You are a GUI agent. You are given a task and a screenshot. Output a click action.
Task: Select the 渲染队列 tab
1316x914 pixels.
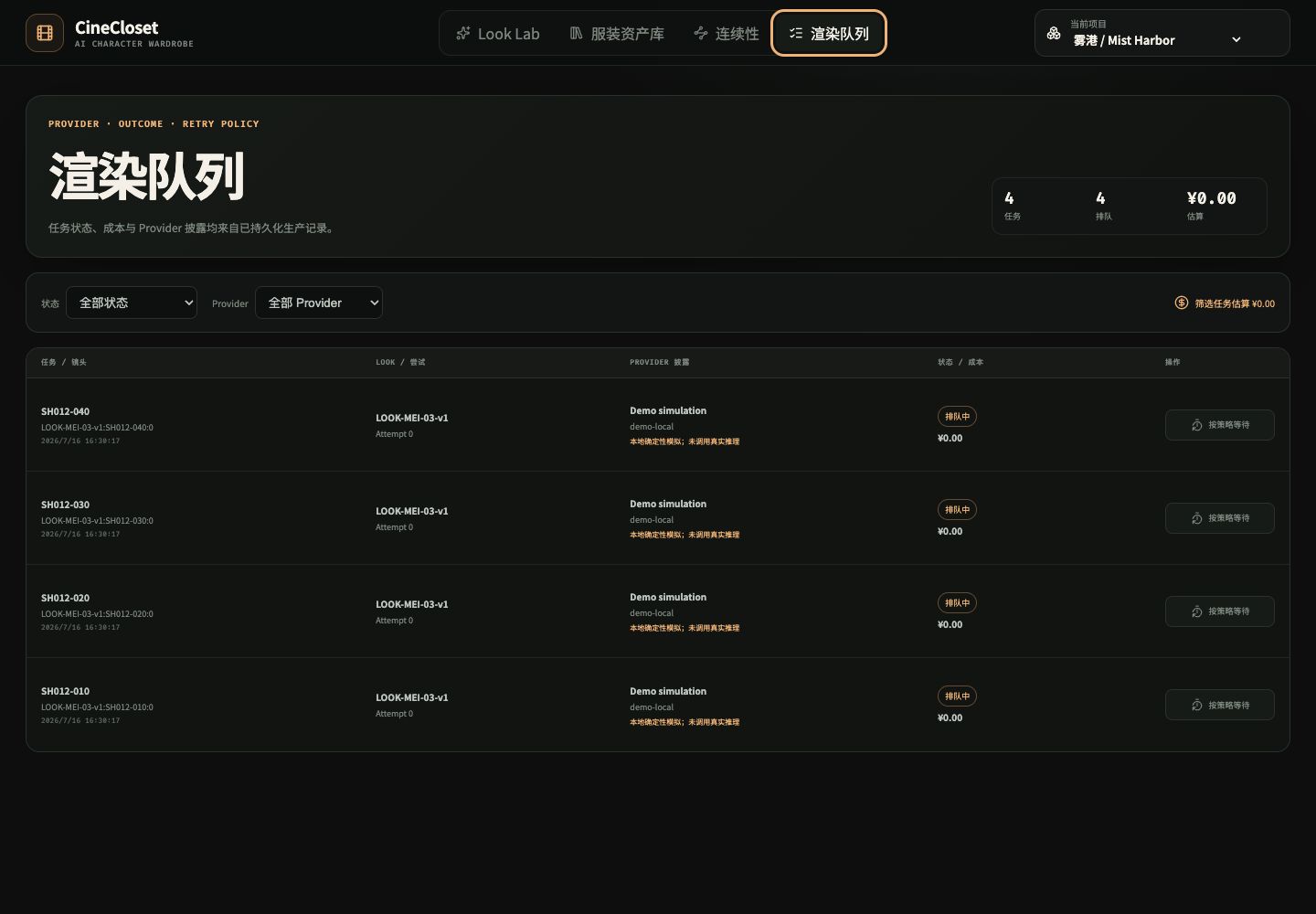click(x=829, y=33)
